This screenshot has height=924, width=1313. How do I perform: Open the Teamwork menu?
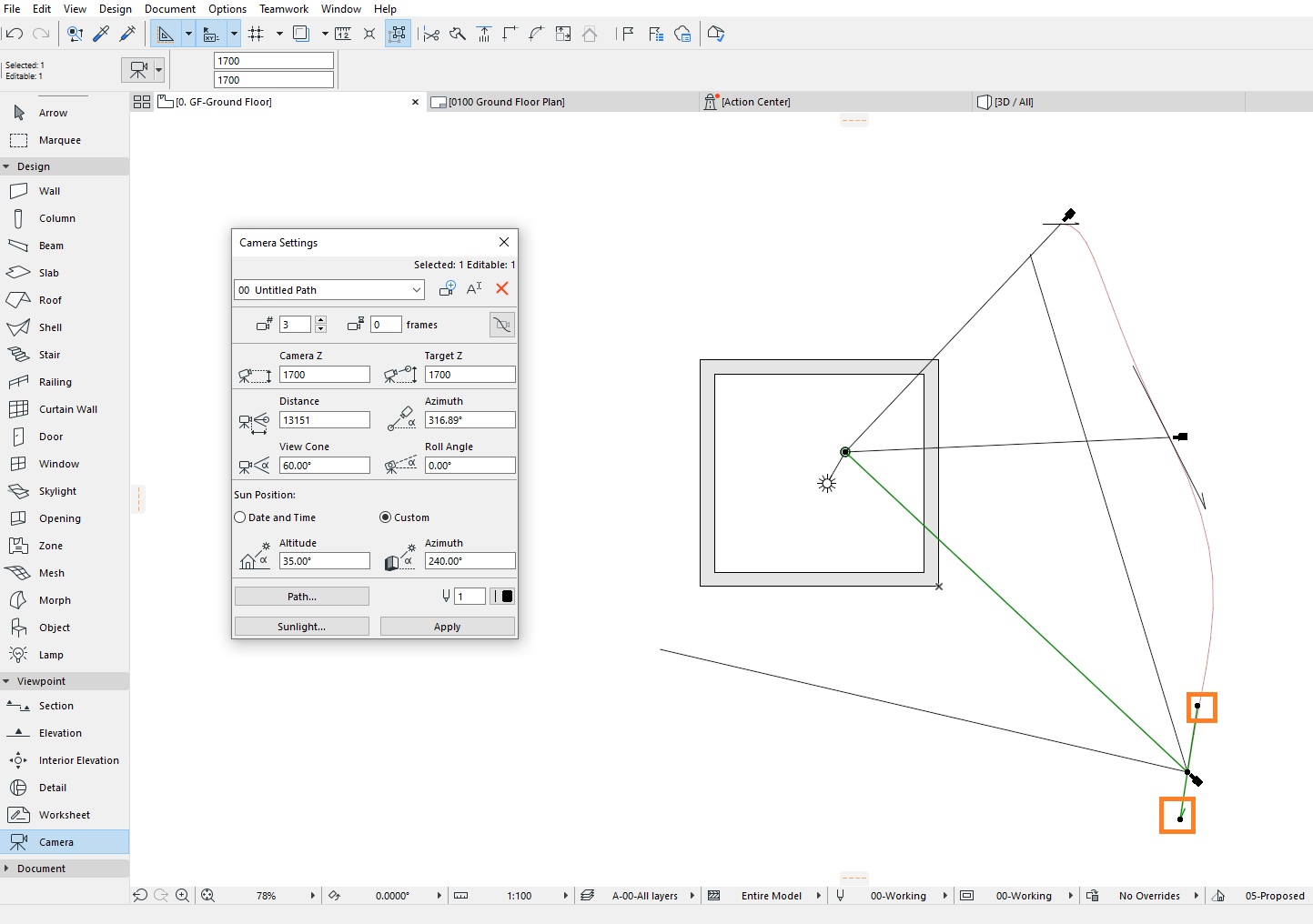(x=283, y=8)
